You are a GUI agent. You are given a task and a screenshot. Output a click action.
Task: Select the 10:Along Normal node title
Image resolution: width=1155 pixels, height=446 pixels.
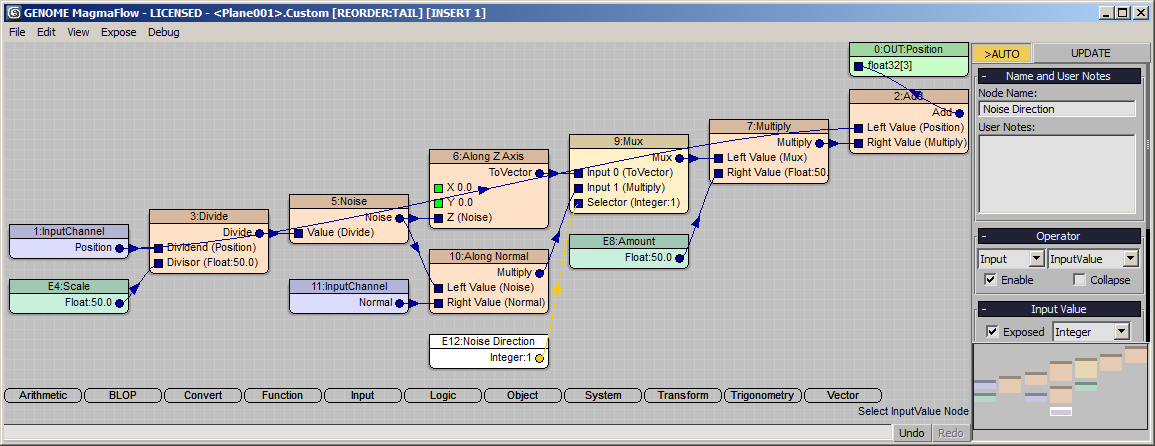[x=488, y=256]
